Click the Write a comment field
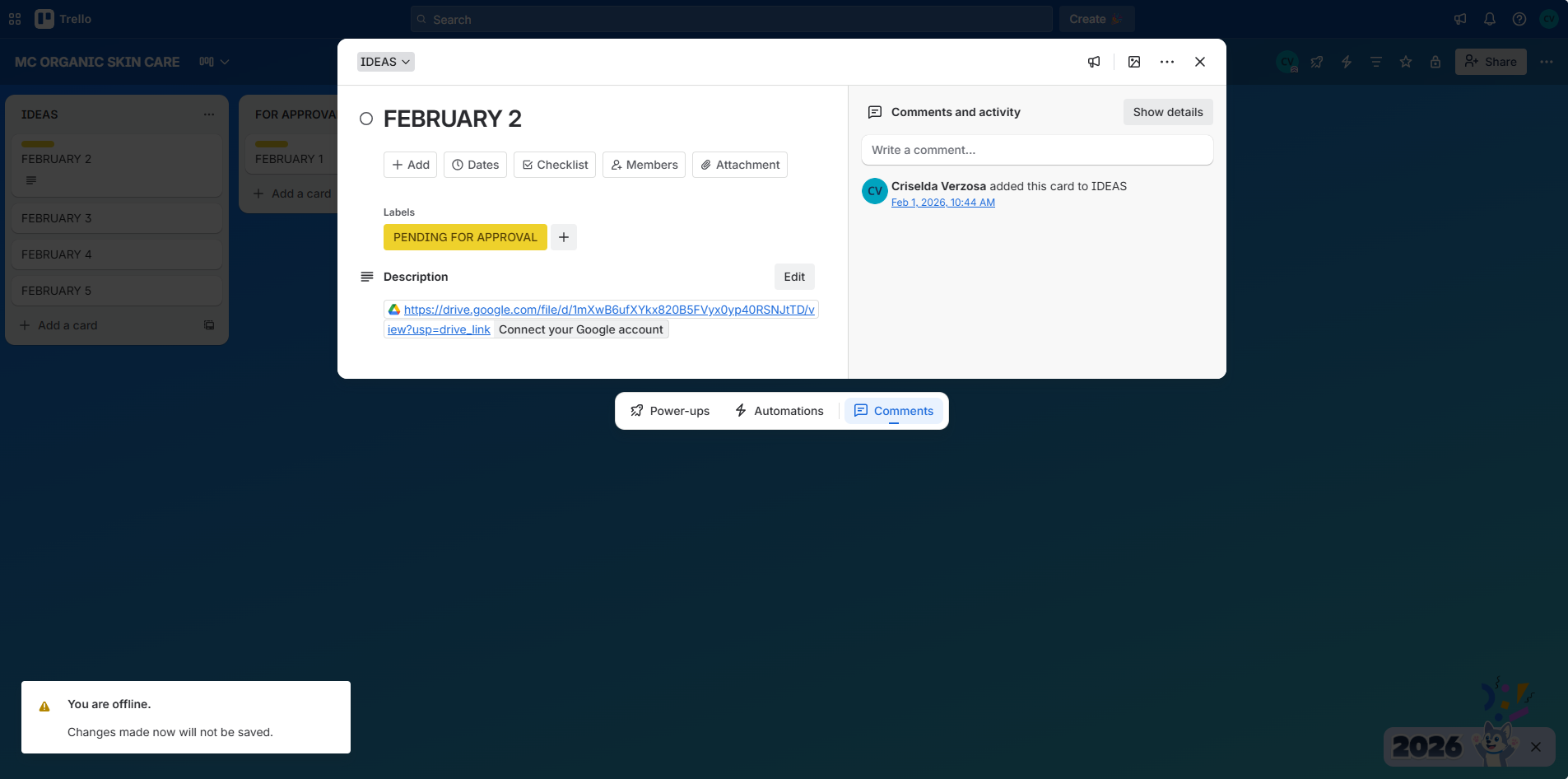 (1037, 150)
